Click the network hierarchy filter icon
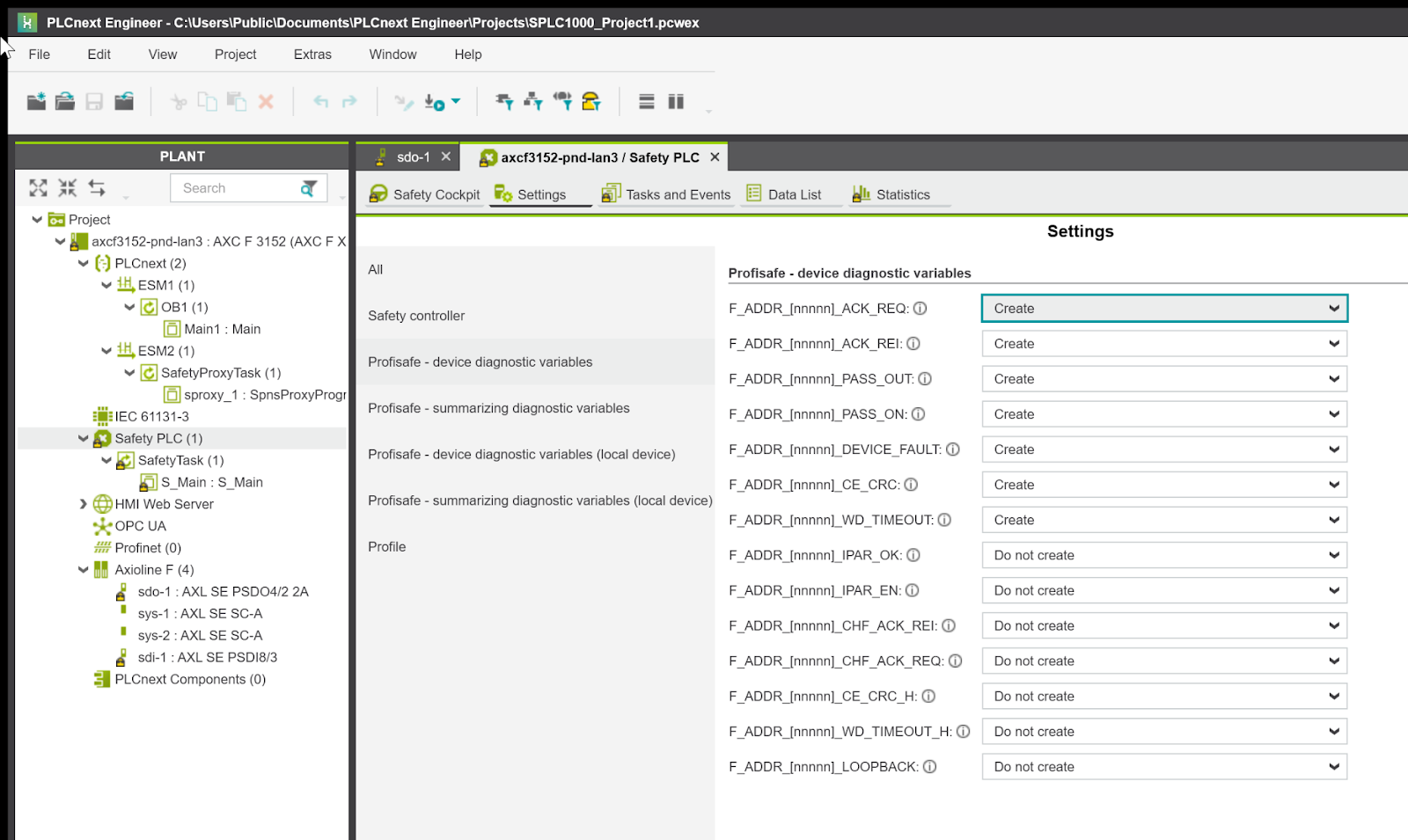The image size is (1408, 840). point(533,101)
